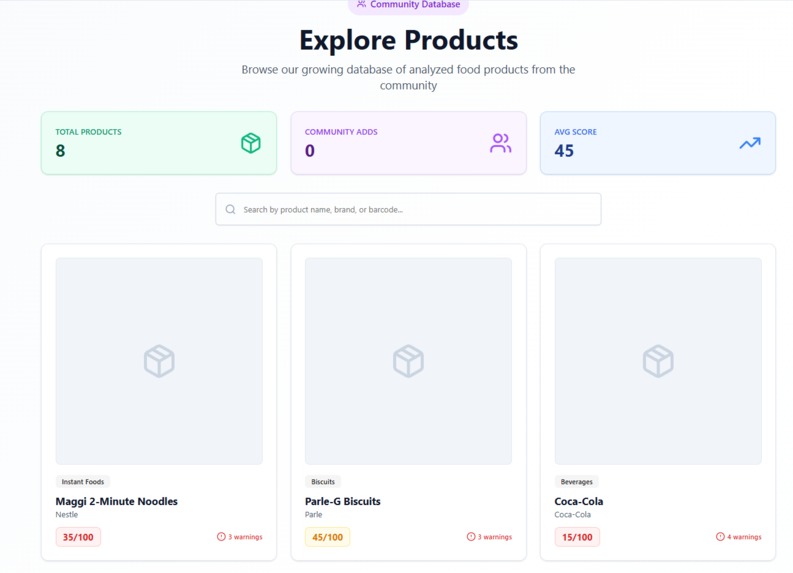Open the Coca-Cola product title
The height and width of the screenshot is (573, 793).
[579, 501]
